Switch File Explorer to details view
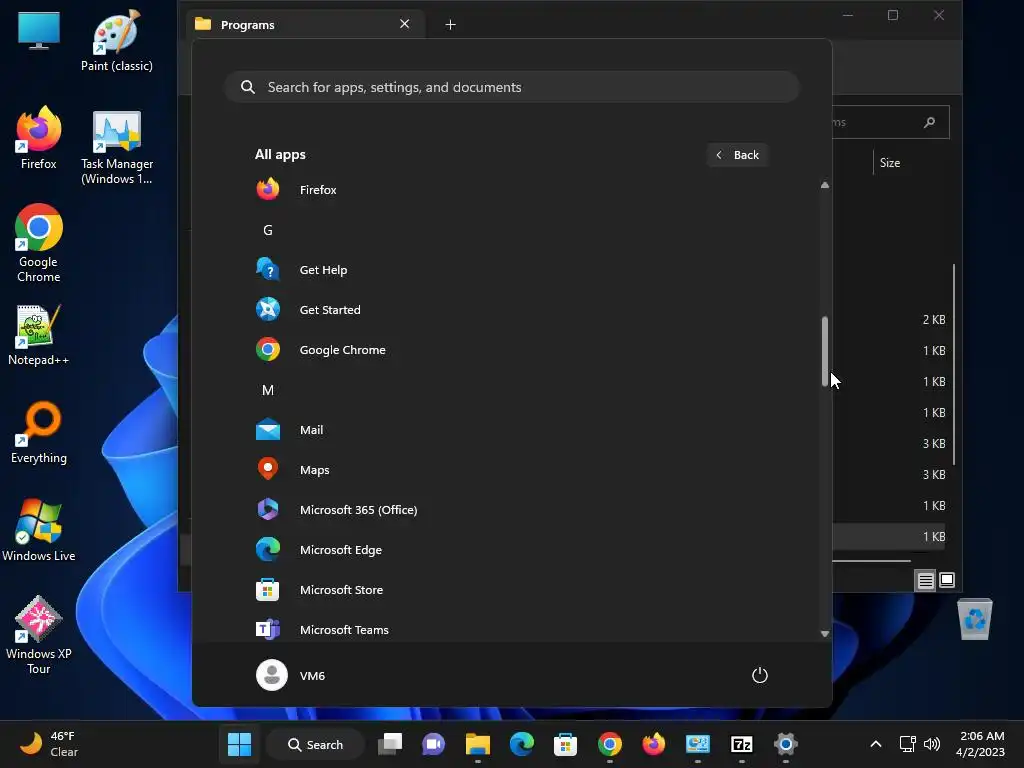1024x768 pixels. [x=925, y=580]
